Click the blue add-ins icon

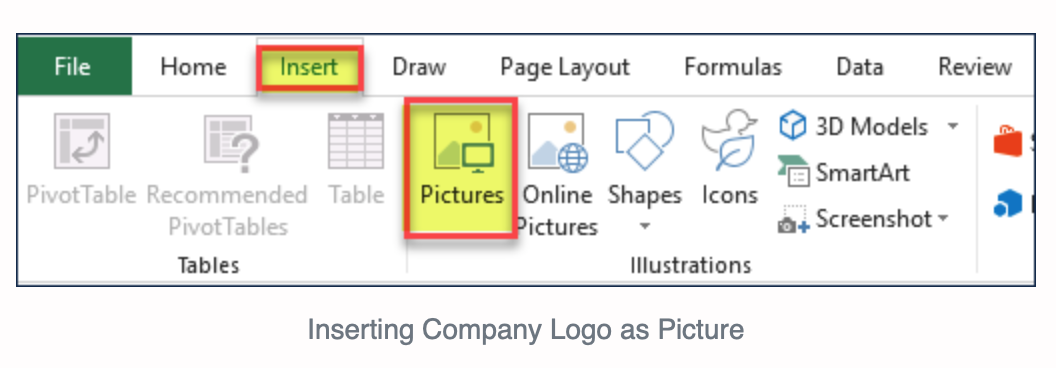point(1008,204)
